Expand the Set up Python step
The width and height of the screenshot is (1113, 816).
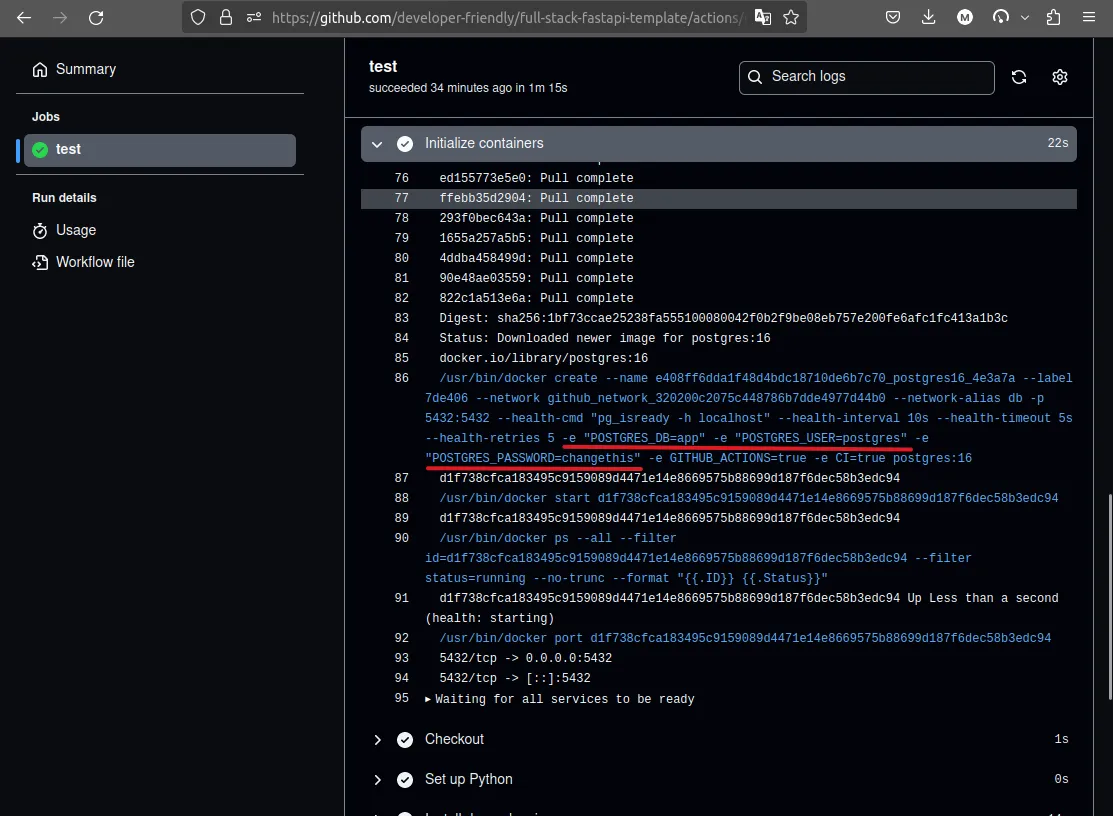[377, 780]
